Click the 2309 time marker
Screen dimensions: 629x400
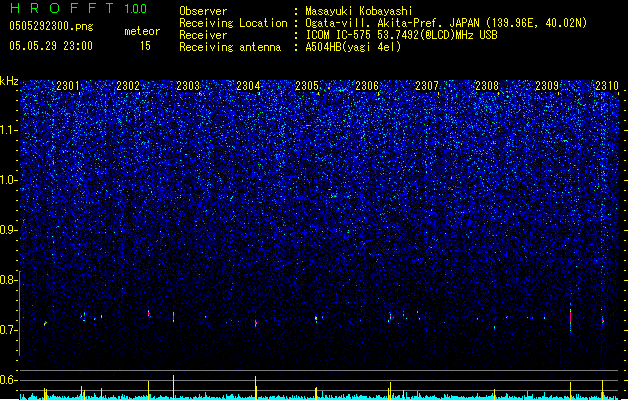tap(547, 86)
